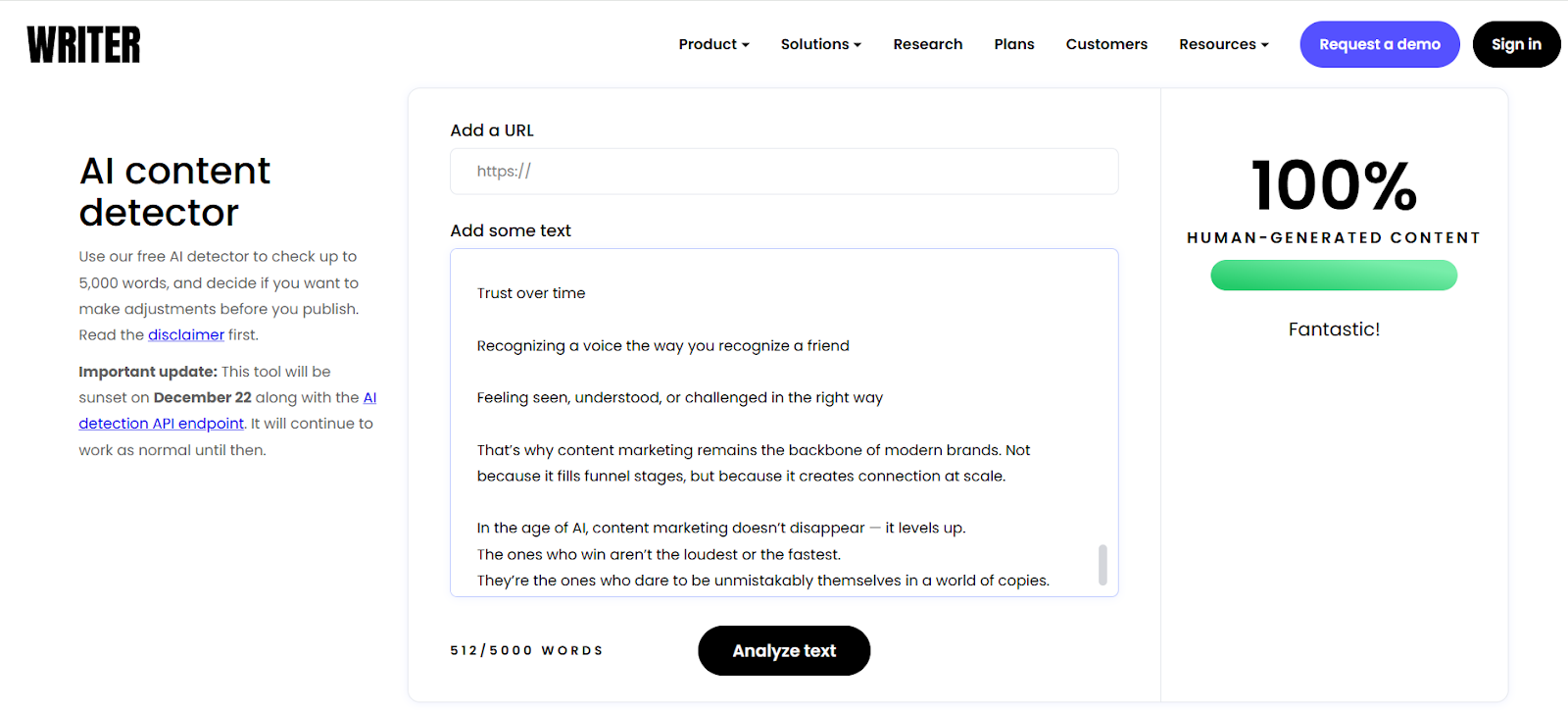
Task: Click the 'Recognizing a voice' line
Action: (x=663, y=345)
